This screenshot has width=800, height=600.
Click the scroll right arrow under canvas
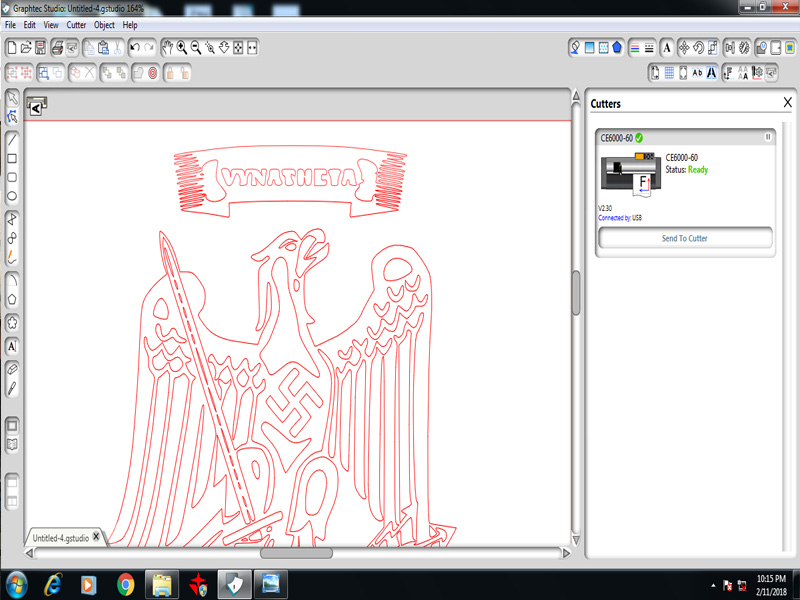click(x=566, y=553)
